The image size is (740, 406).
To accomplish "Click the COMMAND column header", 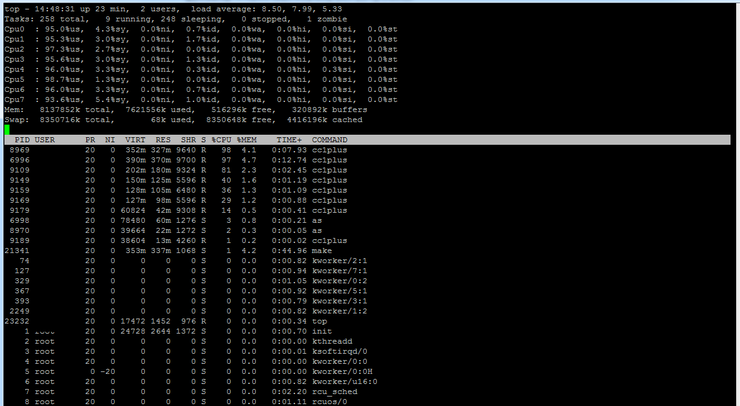I will point(329,140).
